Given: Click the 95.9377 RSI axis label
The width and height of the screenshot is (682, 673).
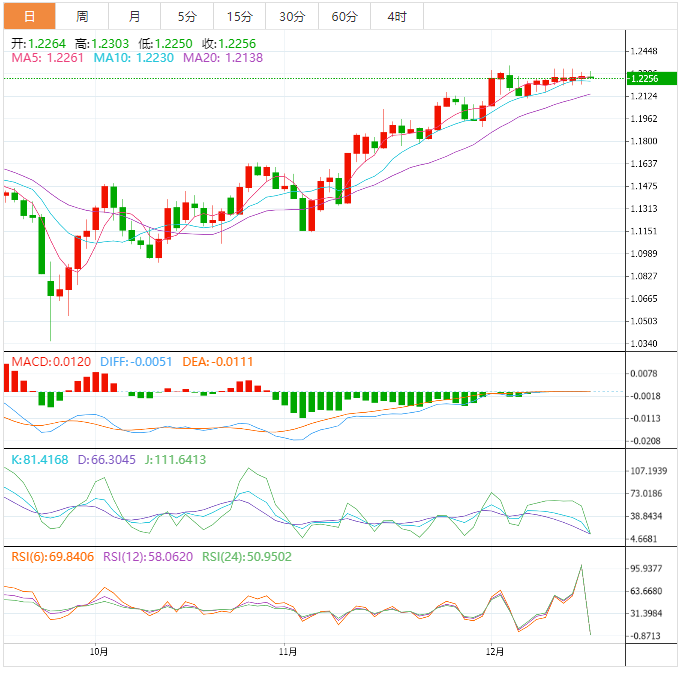Looking at the screenshot, I should (646, 568).
